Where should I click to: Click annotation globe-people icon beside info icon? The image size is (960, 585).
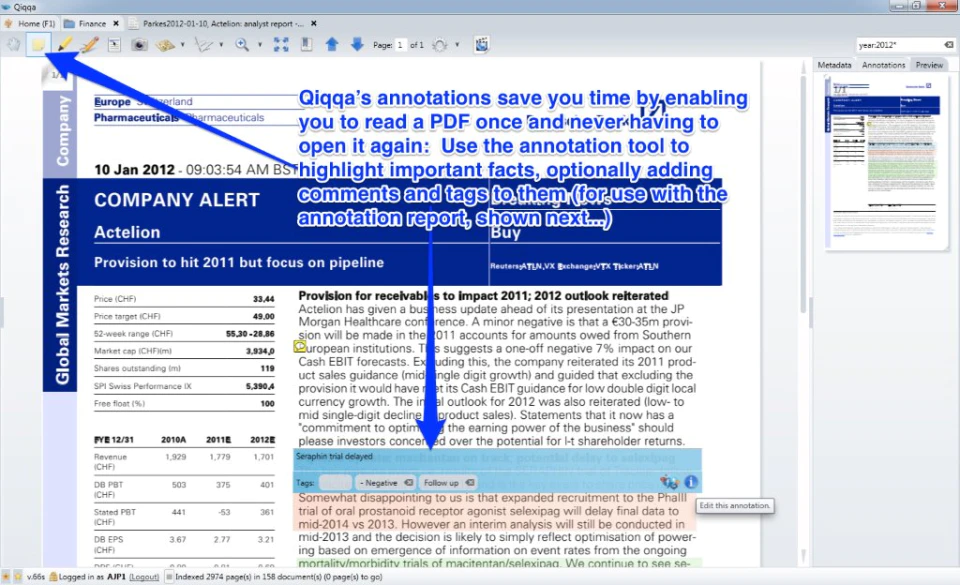pyautogui.click(x=669, y=482)
